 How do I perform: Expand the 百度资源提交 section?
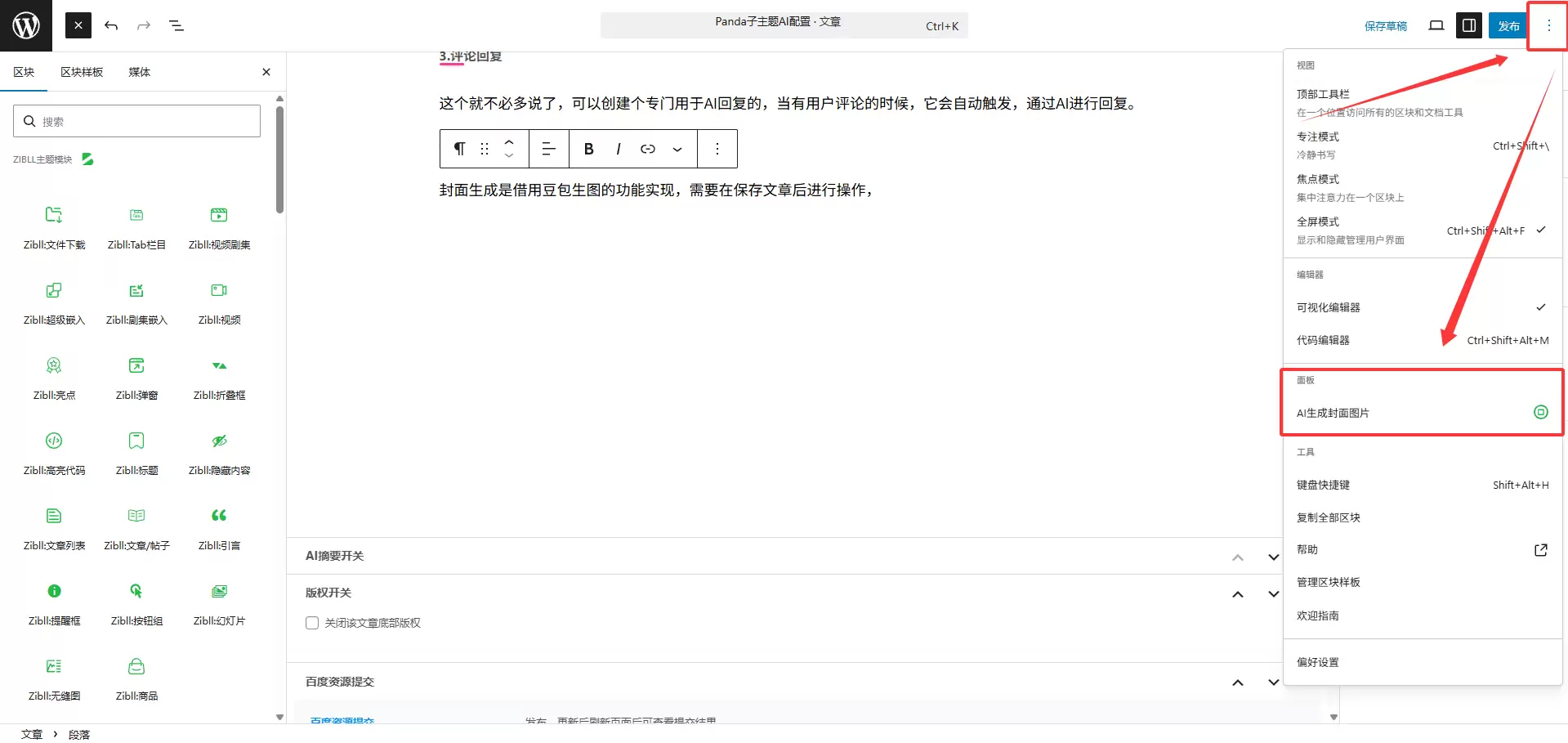coord(1272,681)
